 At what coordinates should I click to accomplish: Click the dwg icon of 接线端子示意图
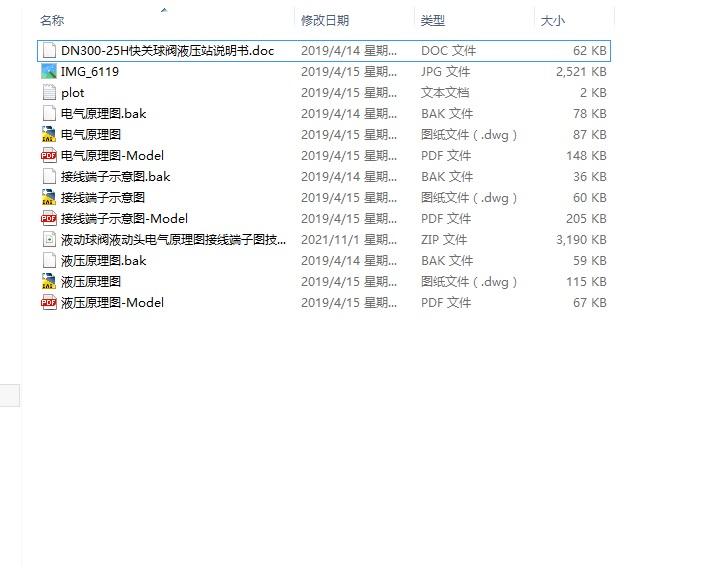tap(49, 198)
